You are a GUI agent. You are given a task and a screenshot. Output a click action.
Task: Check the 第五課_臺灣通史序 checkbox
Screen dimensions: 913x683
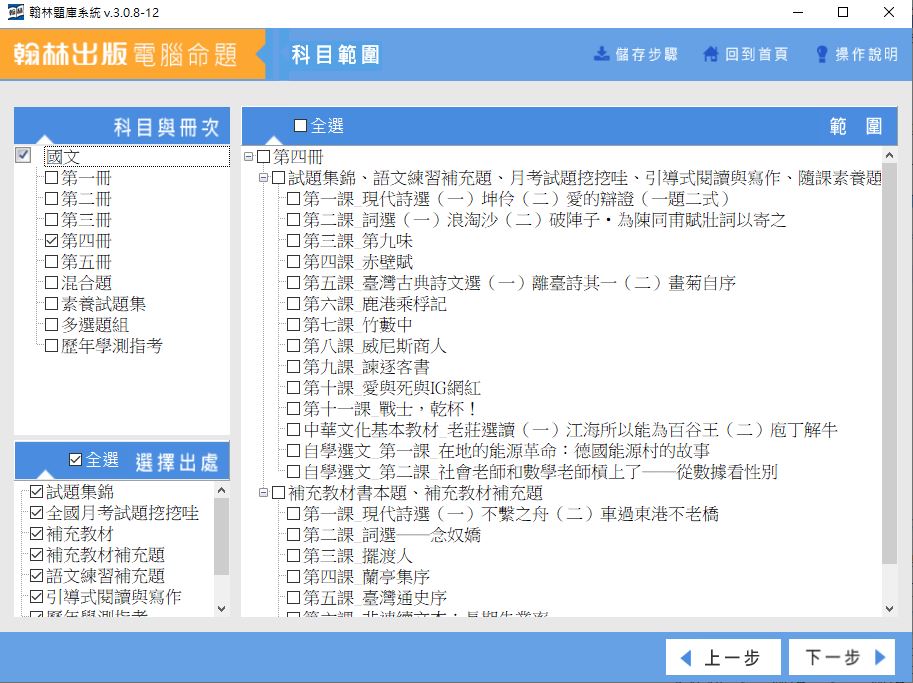click(293, 597)
